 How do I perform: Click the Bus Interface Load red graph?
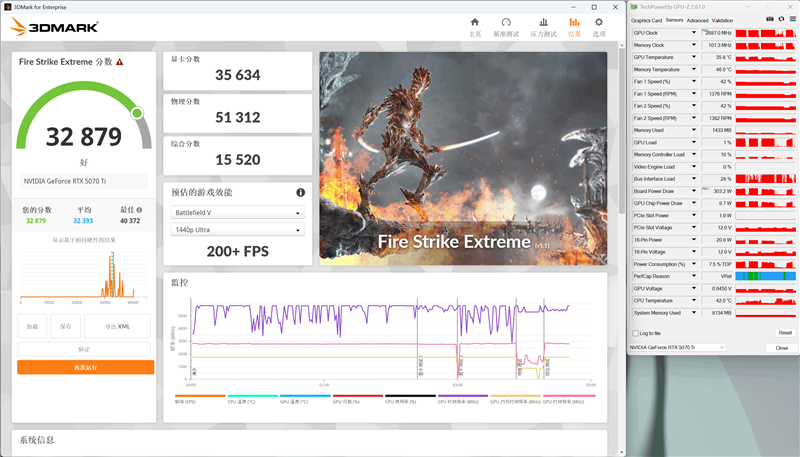click(765, 179)
